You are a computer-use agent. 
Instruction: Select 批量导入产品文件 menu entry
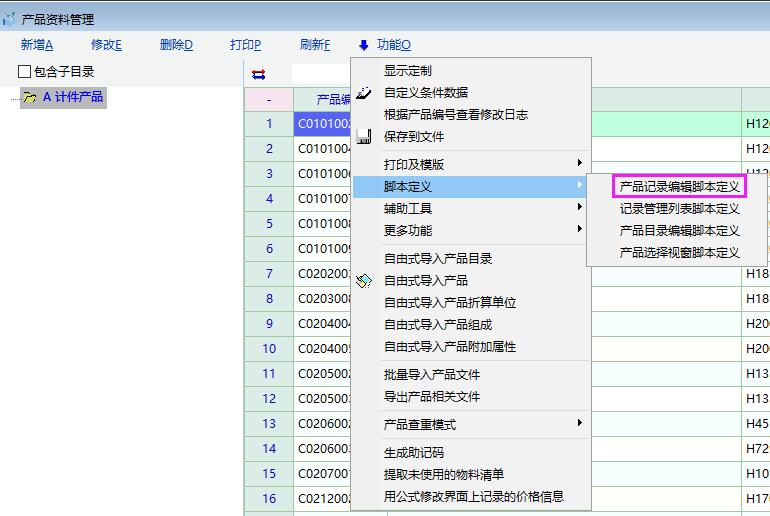(432, 375)
